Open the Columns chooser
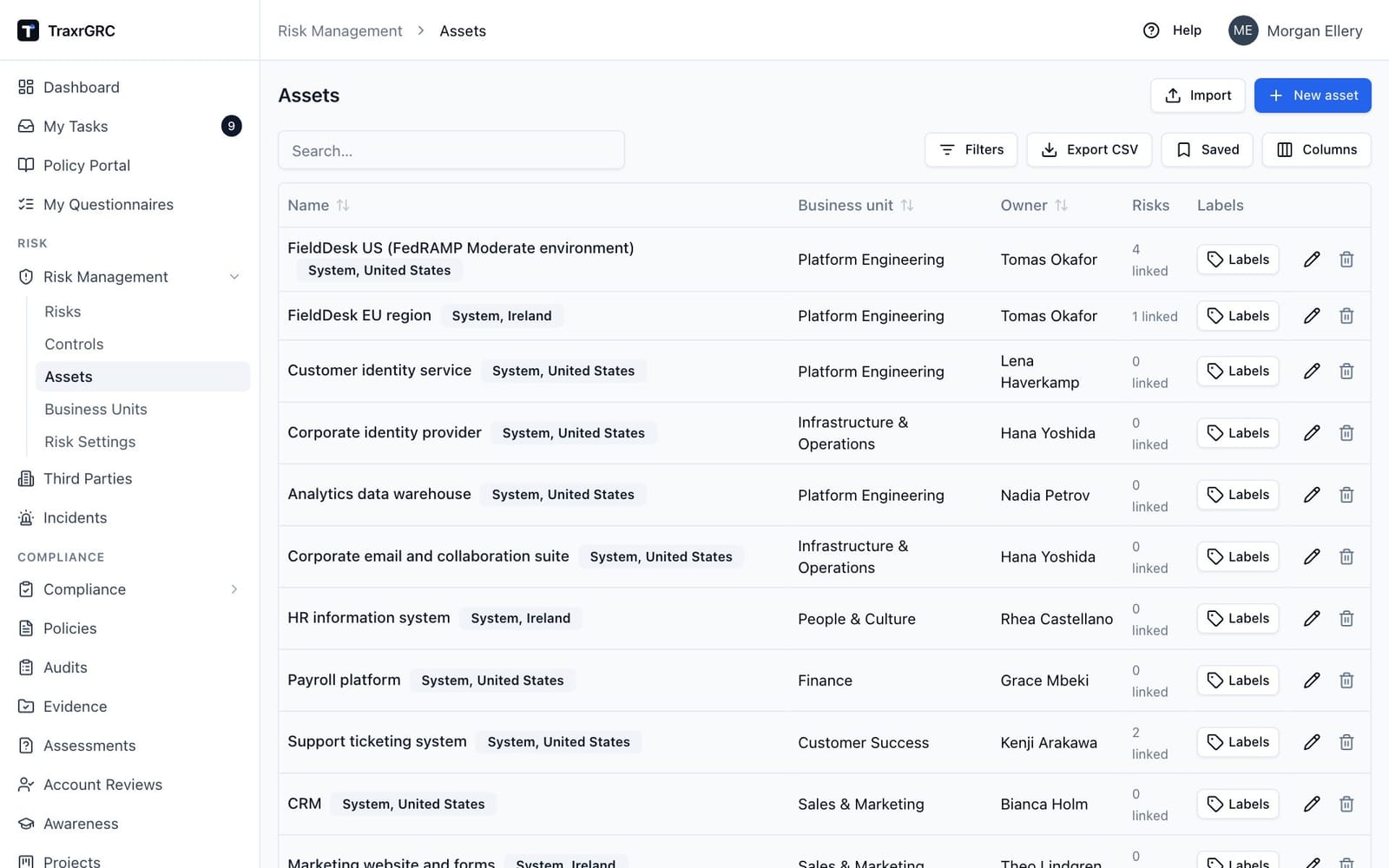This screenshot has width=1389, height=868. [1316, 149]
